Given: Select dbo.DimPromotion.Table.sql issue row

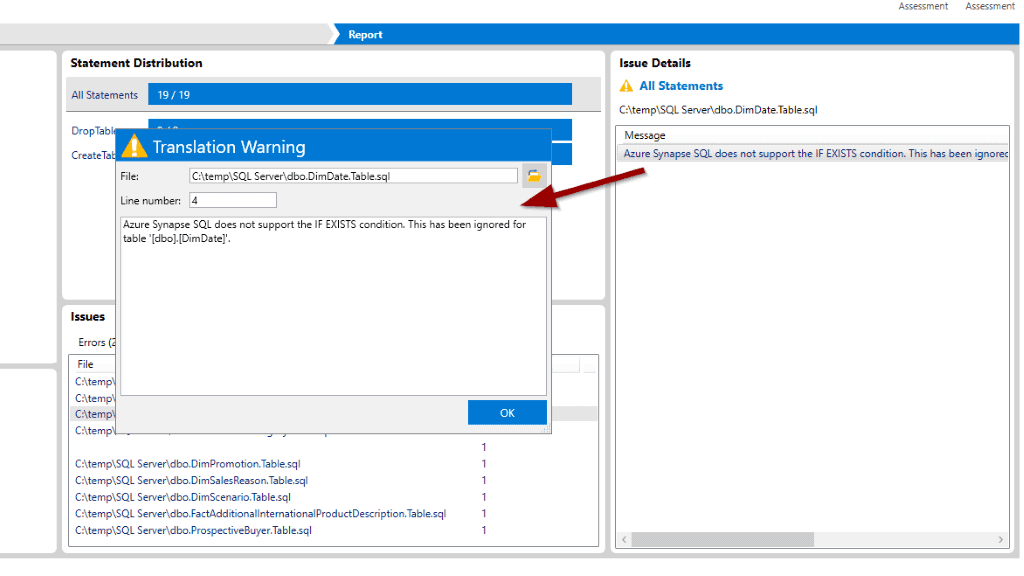Looking at the screenshot, I should click(x=333, y=464).
